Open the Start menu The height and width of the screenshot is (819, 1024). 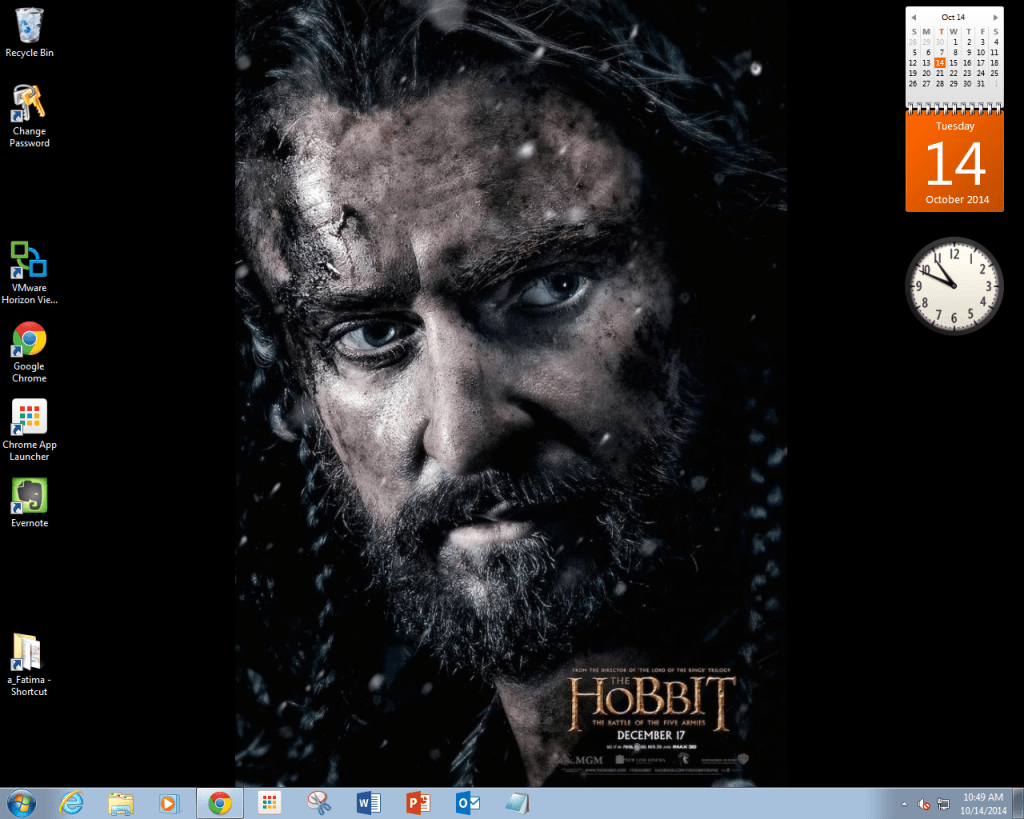coord(20,802)
